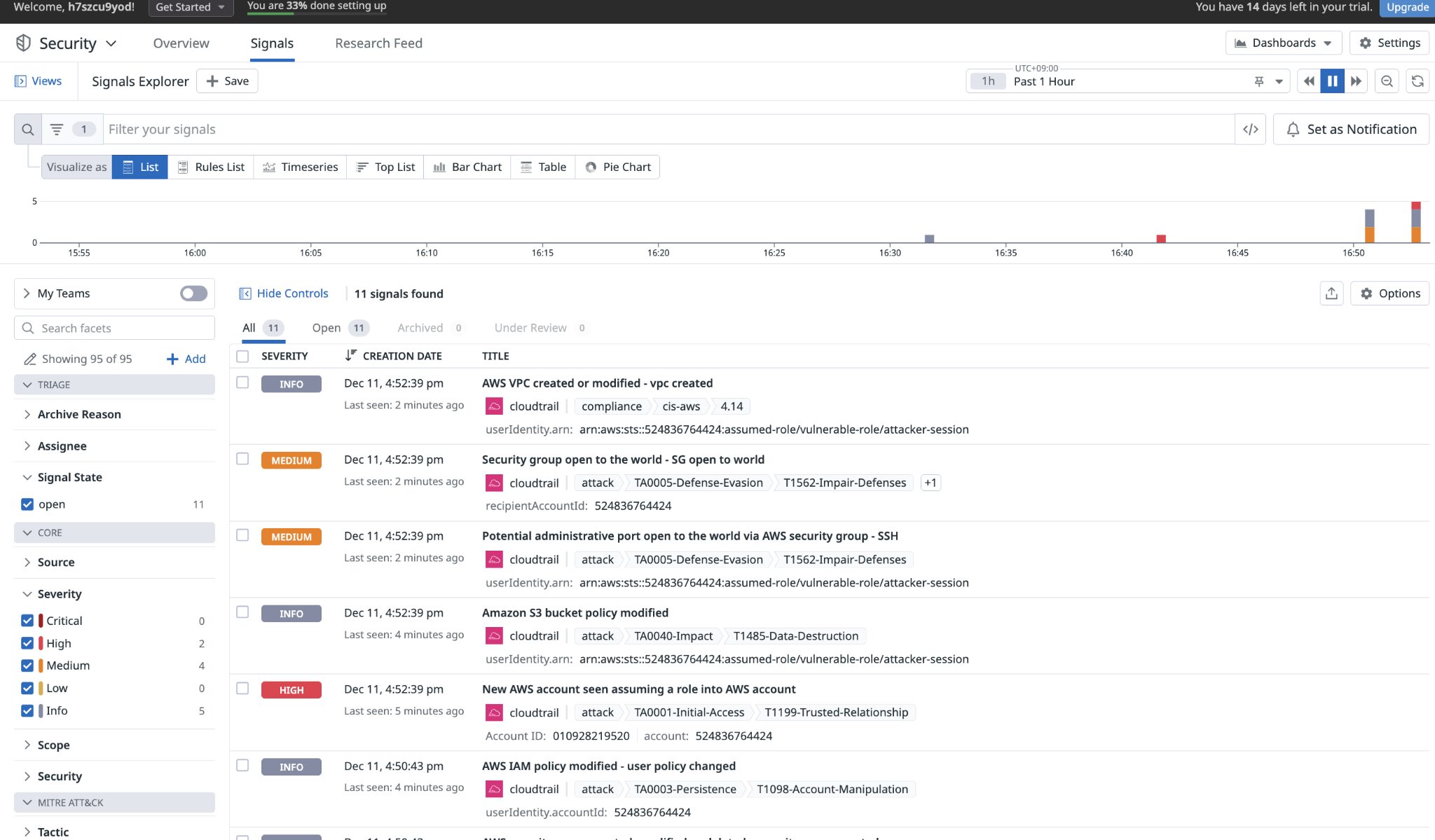Switch to the Research Feed tab
Viewport: 1435px width, 840px height.
(378, 43)
